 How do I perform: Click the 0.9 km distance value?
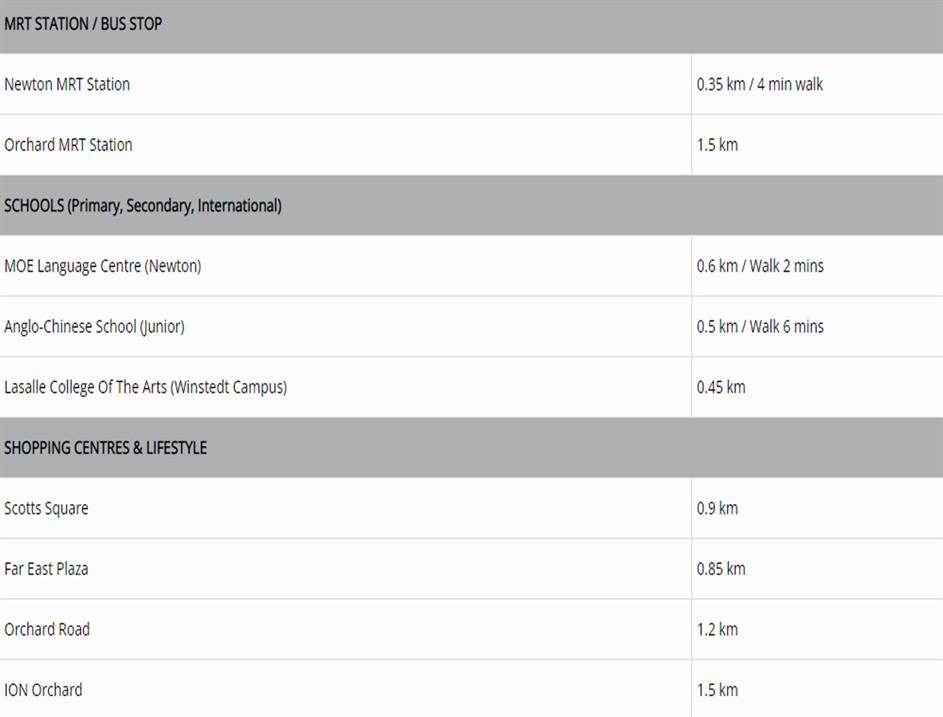tap(717, 509)
